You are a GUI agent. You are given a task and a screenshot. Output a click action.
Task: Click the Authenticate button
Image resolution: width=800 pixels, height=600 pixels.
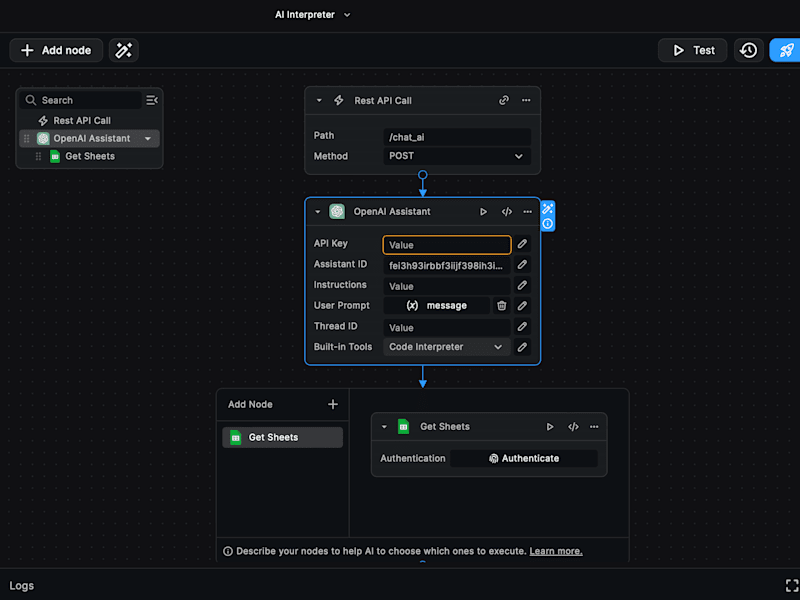click(x=524, y=458)
